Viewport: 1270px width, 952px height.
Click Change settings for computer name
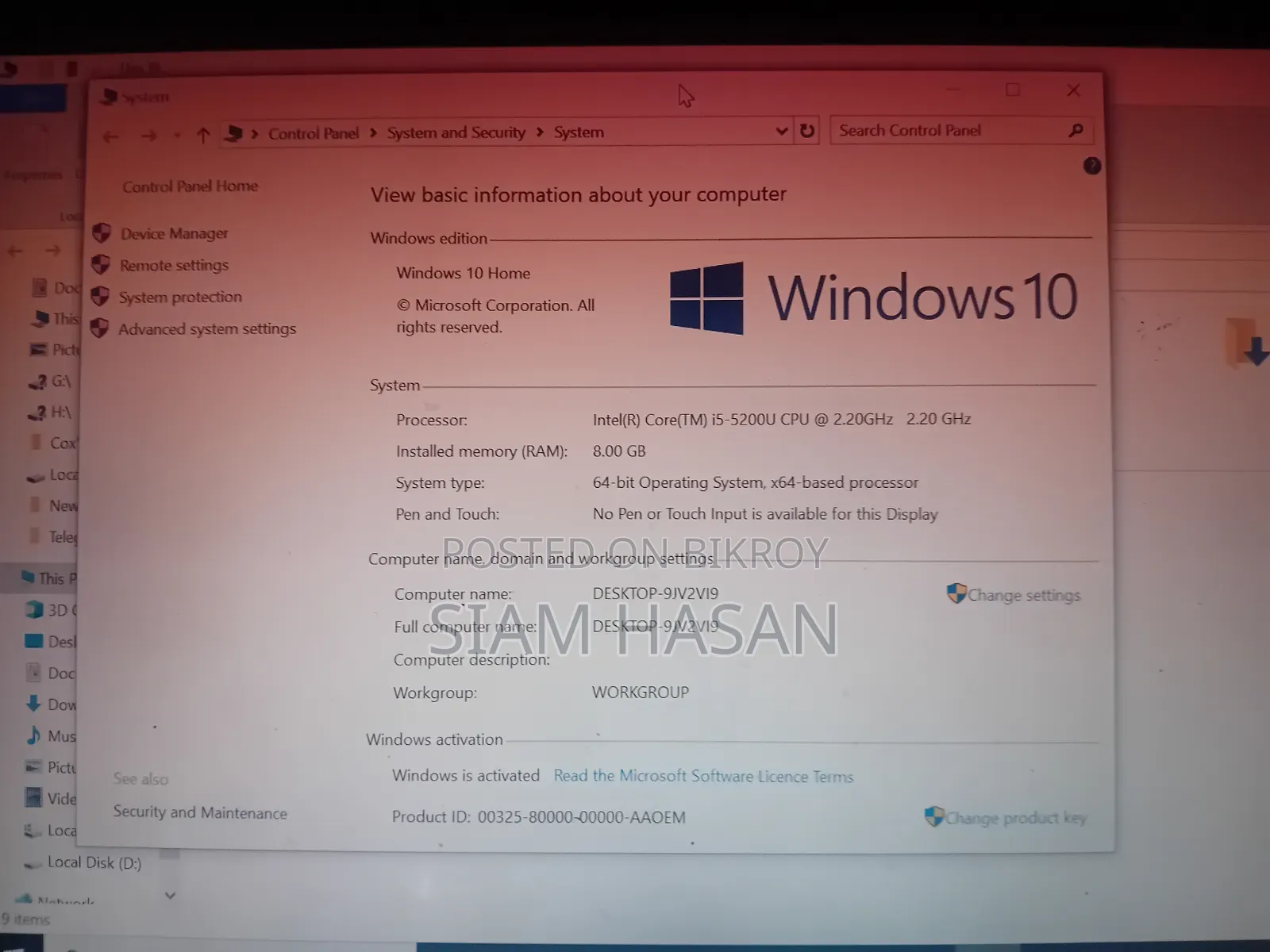1024,595
